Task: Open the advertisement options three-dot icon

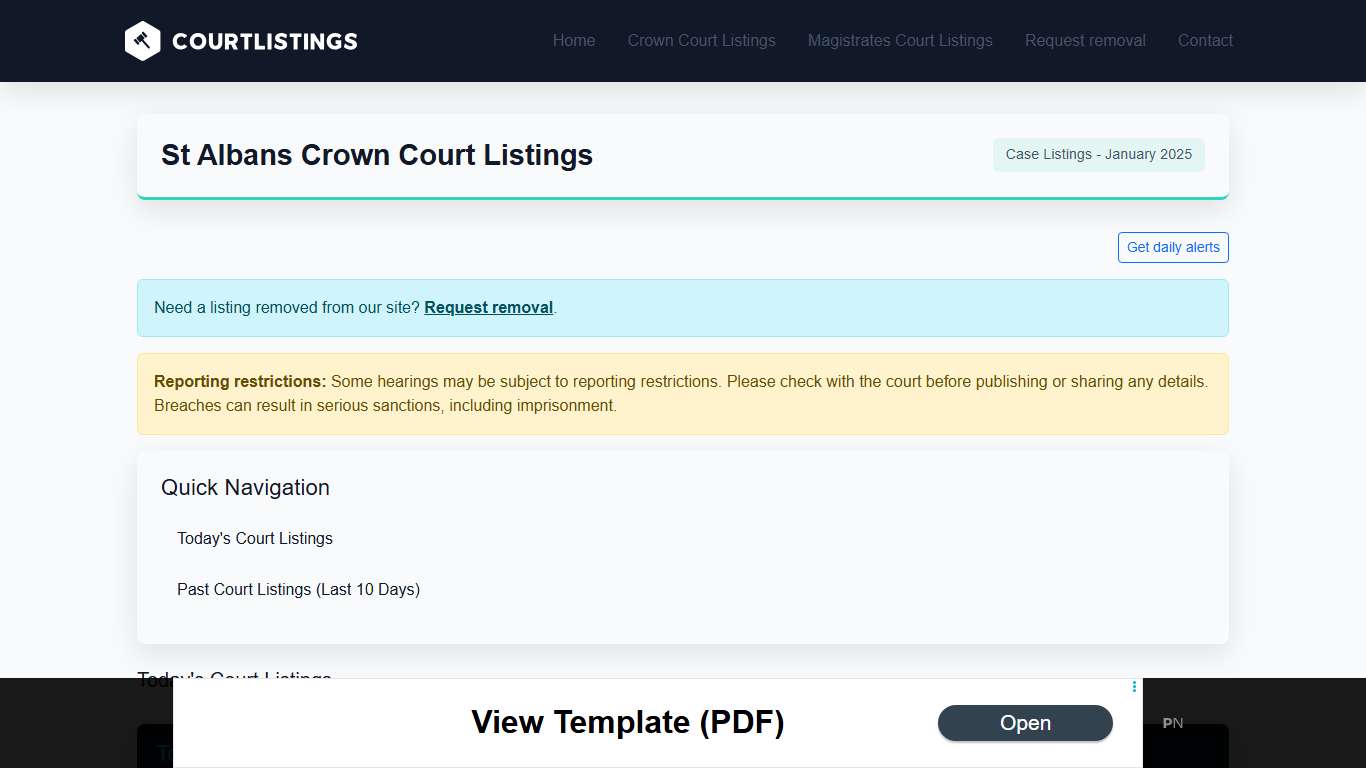Action: pyautogui.click(x=1133, y=687)
